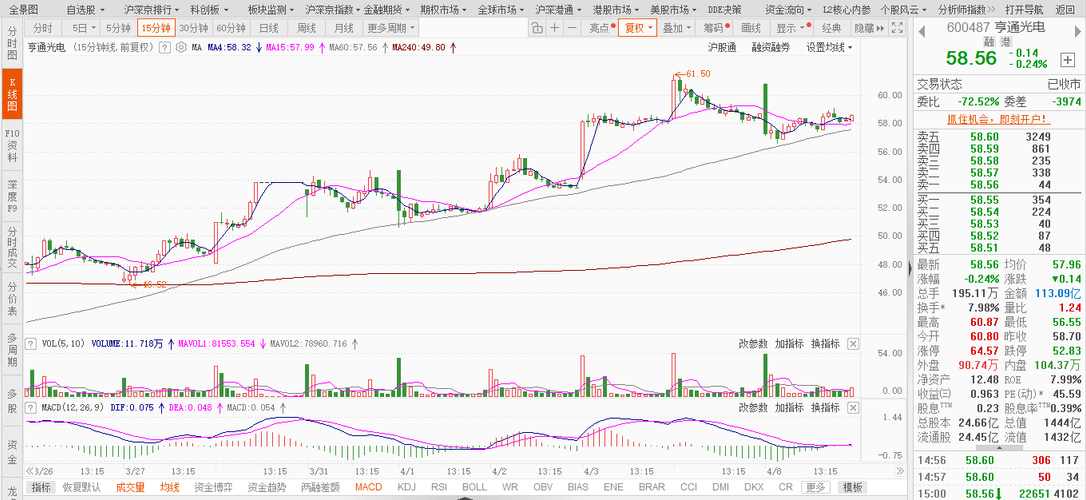Select the BOLL indicator tab
1086x500 pixels.
pos(474,487)
